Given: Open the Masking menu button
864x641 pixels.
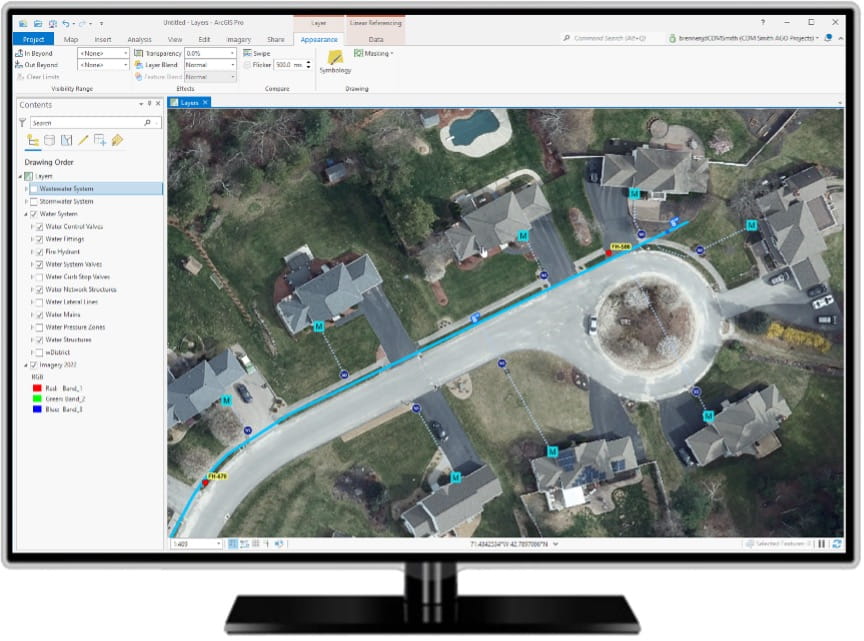Looking at the screenshot, I should 375,53.
